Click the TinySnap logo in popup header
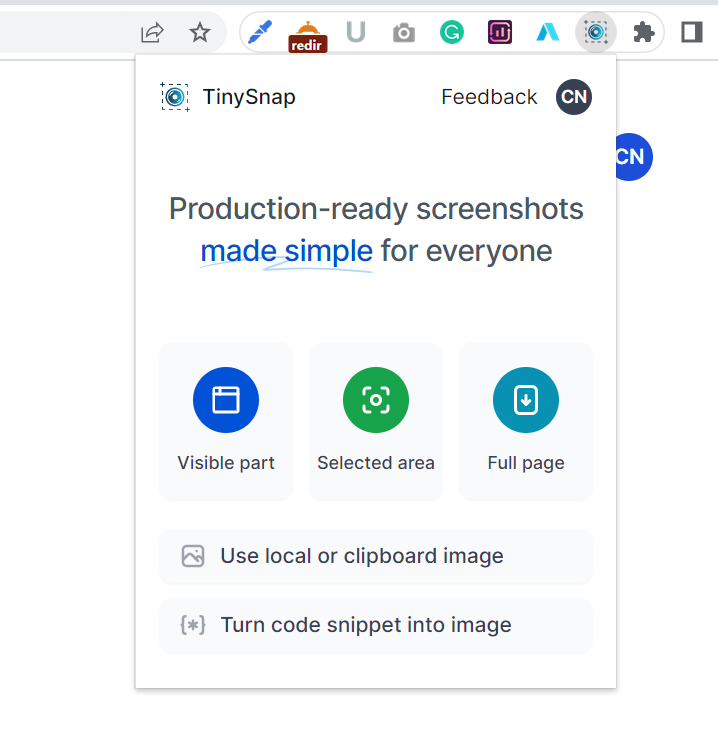 tap(175, 97)
